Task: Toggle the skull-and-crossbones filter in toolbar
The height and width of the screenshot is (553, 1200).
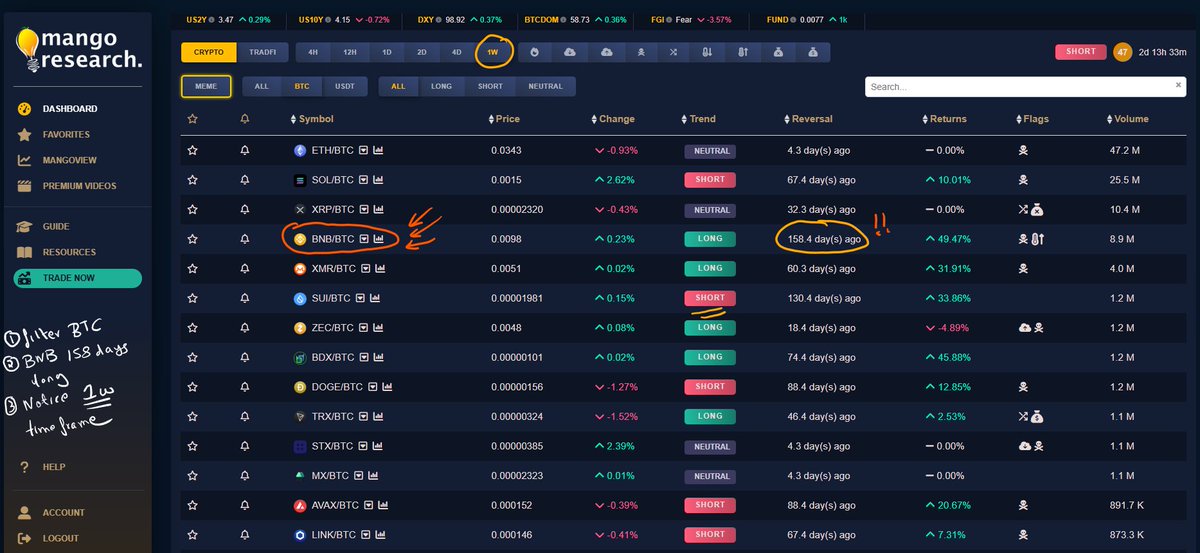Action: tap(640, 52)
